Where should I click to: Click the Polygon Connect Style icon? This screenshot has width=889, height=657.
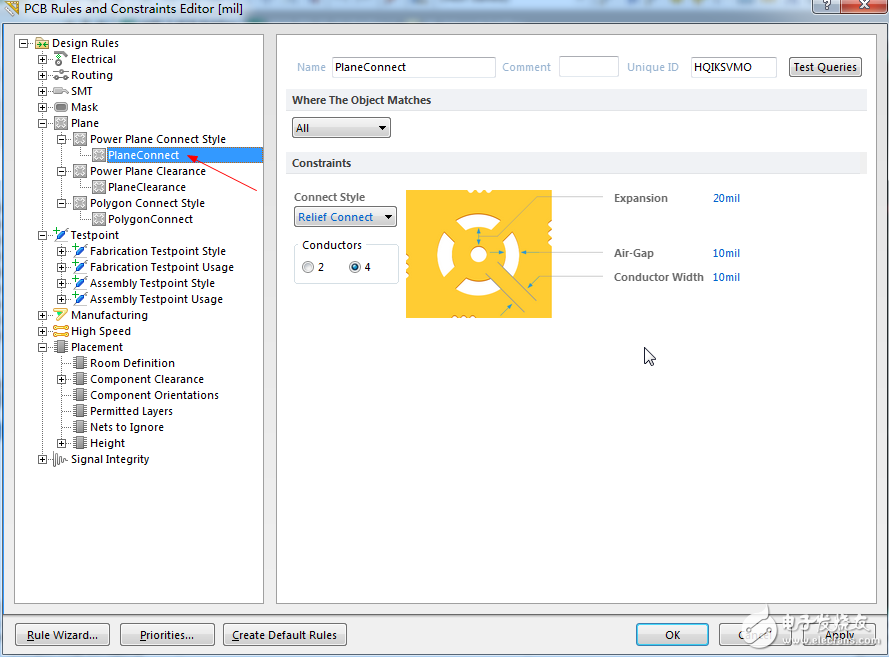[x=80, y=203]
